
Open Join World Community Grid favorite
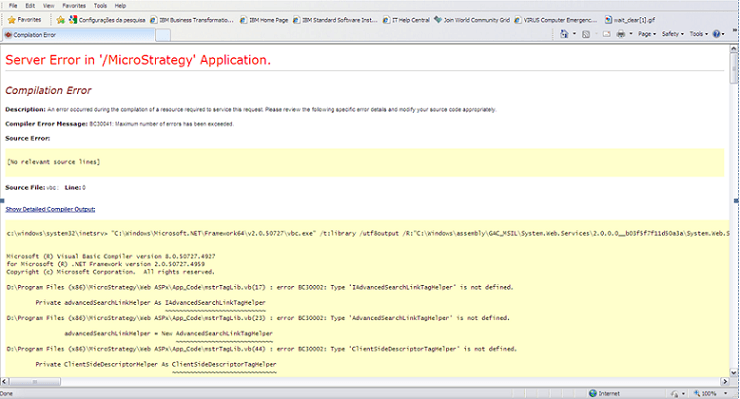coord(472,20)
